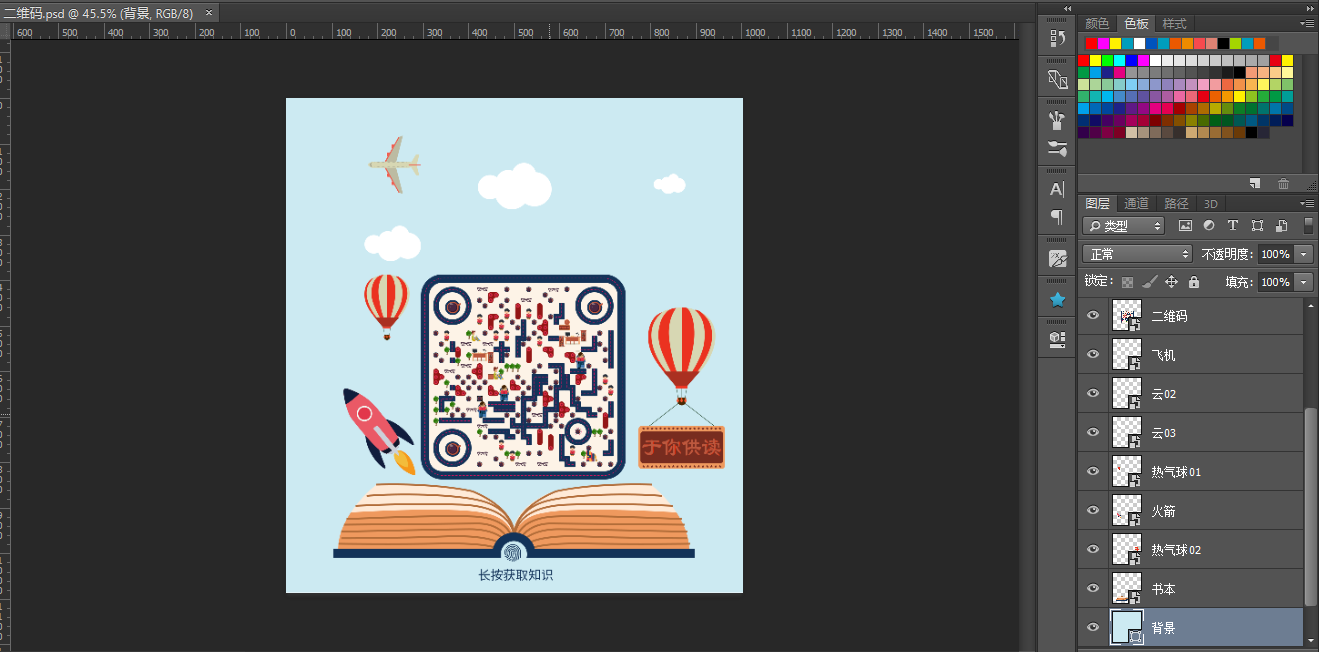This screenshot has height=652, width=1319.
Task: Select the 二维码 layer thumbnail
Action: 1127,315
